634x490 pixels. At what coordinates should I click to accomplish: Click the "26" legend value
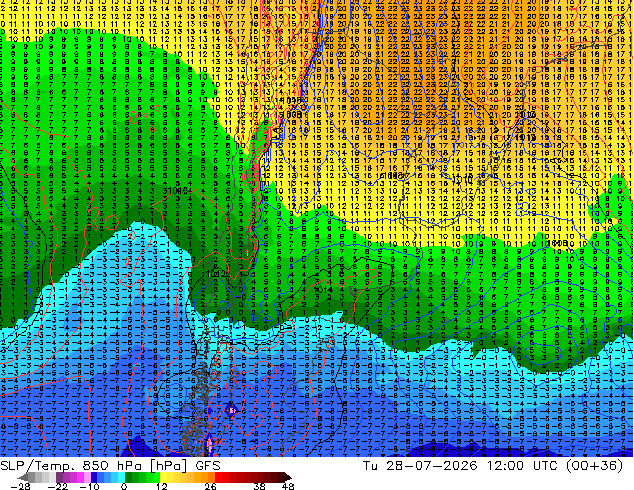pos(210,486)
